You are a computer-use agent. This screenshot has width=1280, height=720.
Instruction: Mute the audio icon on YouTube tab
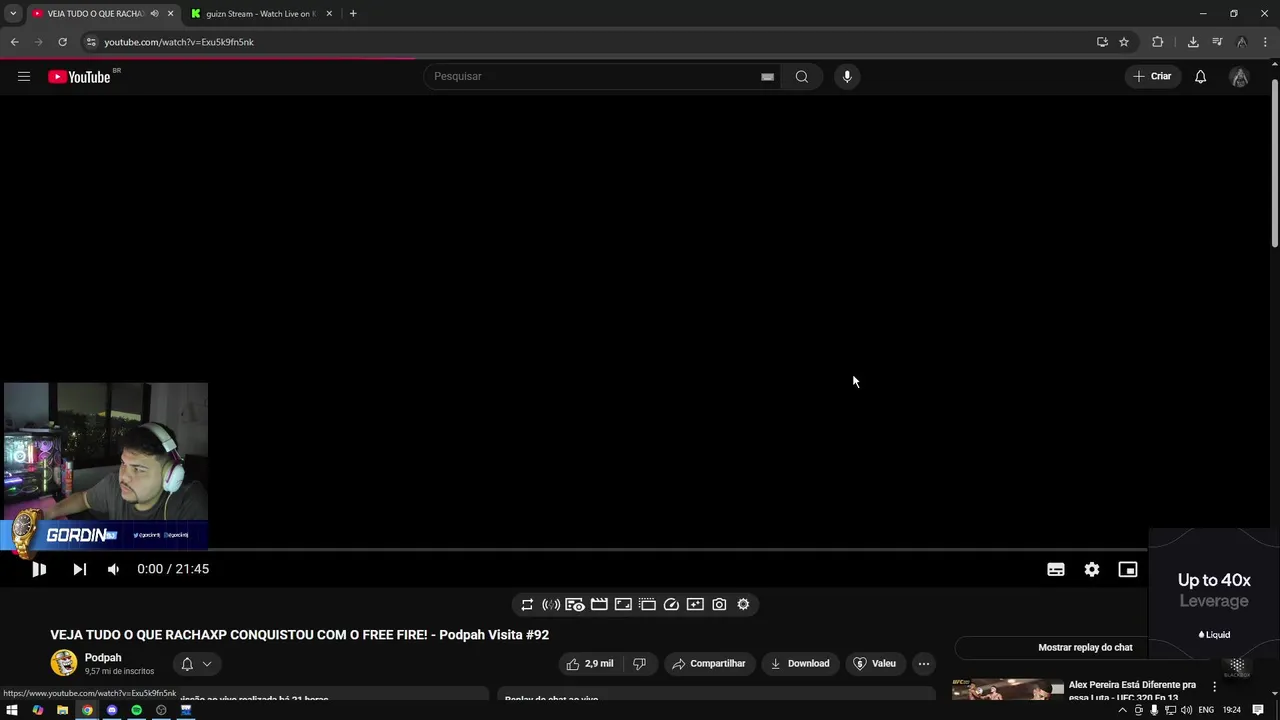(x=154, y=14)
